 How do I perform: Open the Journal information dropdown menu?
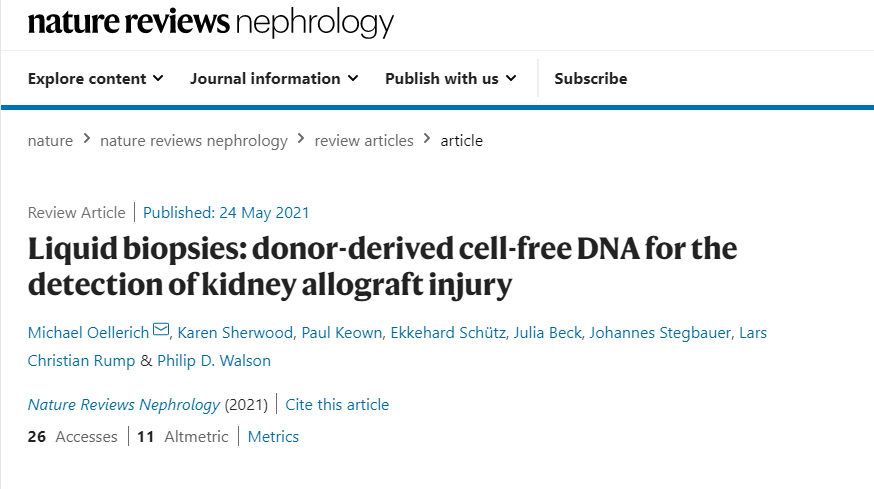(274, 79)
